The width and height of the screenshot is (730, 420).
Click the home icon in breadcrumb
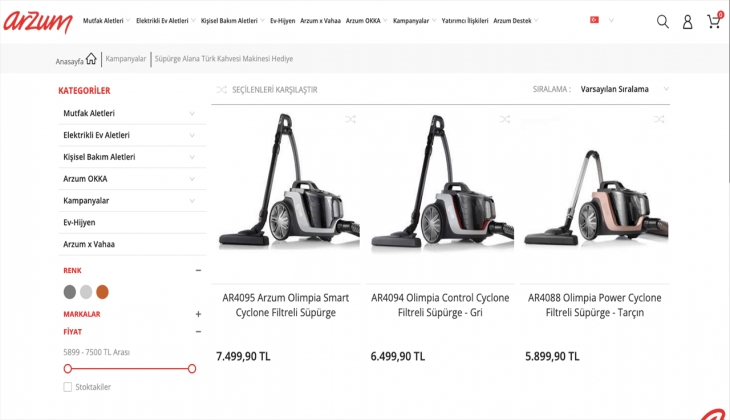pos(91,59)
